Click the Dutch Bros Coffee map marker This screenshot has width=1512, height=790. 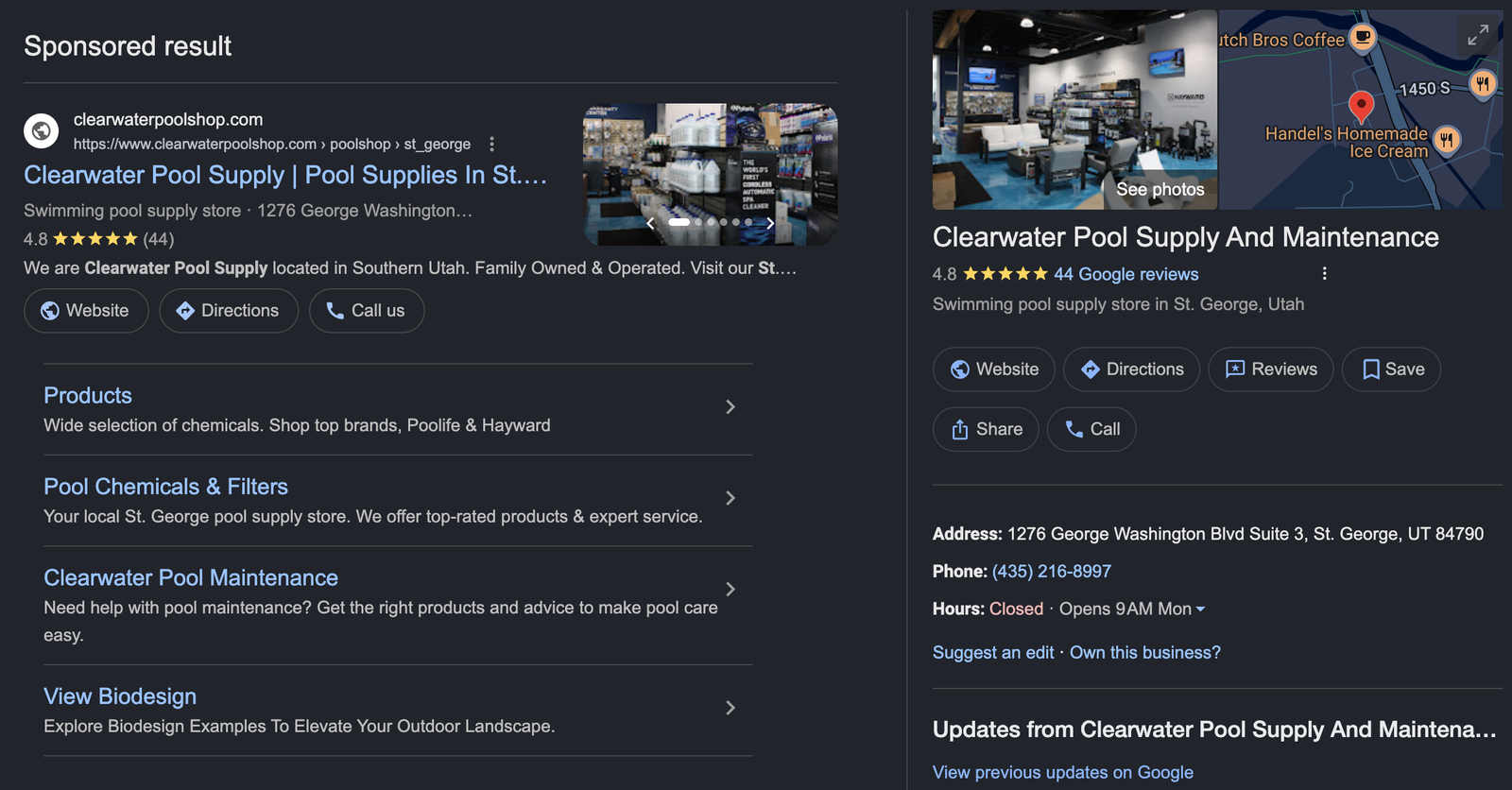tap(1363, 38)
